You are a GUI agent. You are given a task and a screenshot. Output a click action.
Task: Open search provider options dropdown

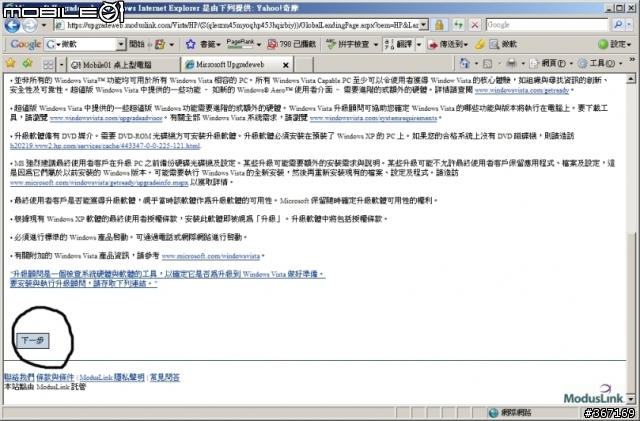pos(629,25)
